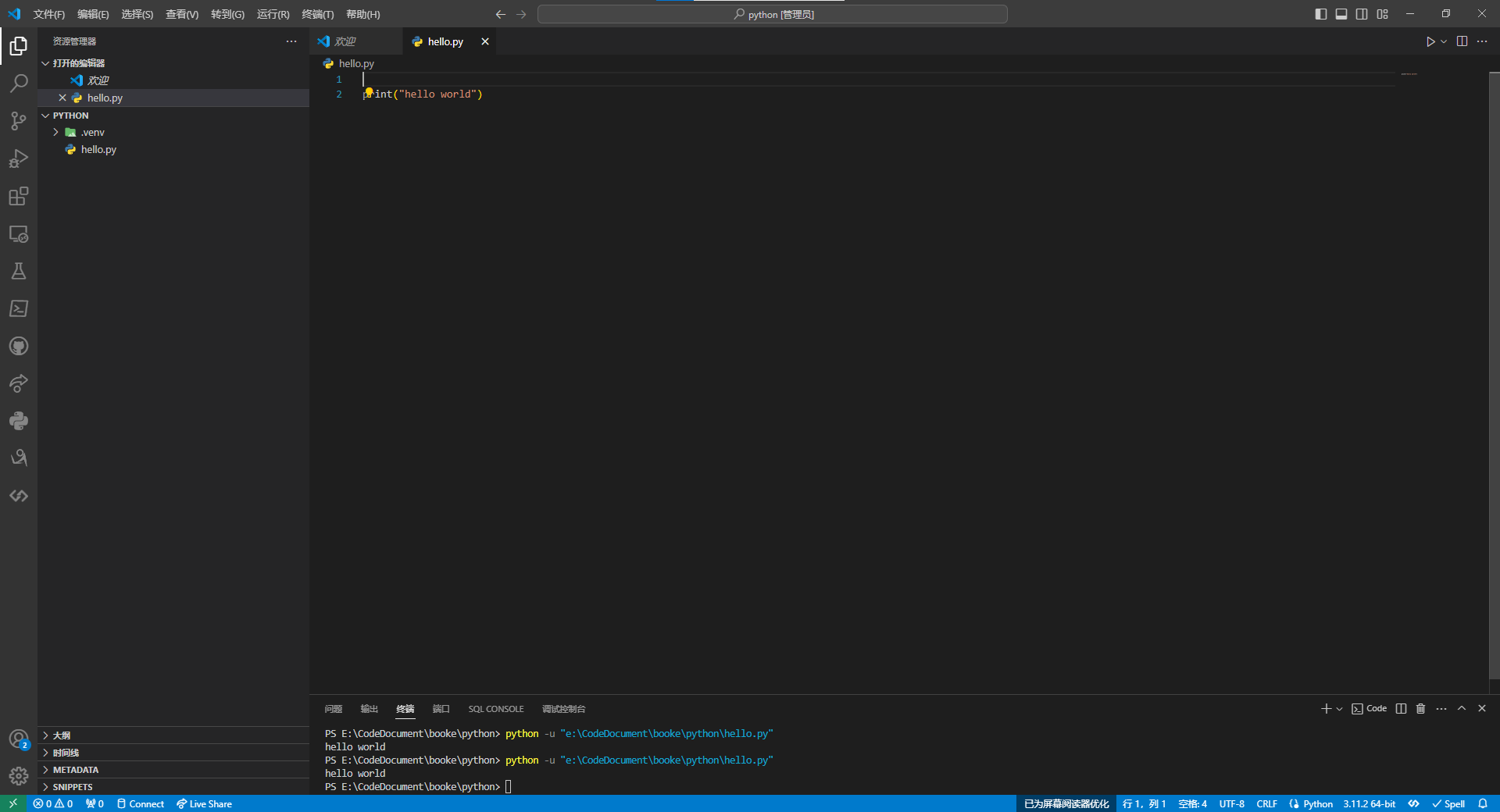
Task: Open the Terminal menu
Action: pos(318,14)
